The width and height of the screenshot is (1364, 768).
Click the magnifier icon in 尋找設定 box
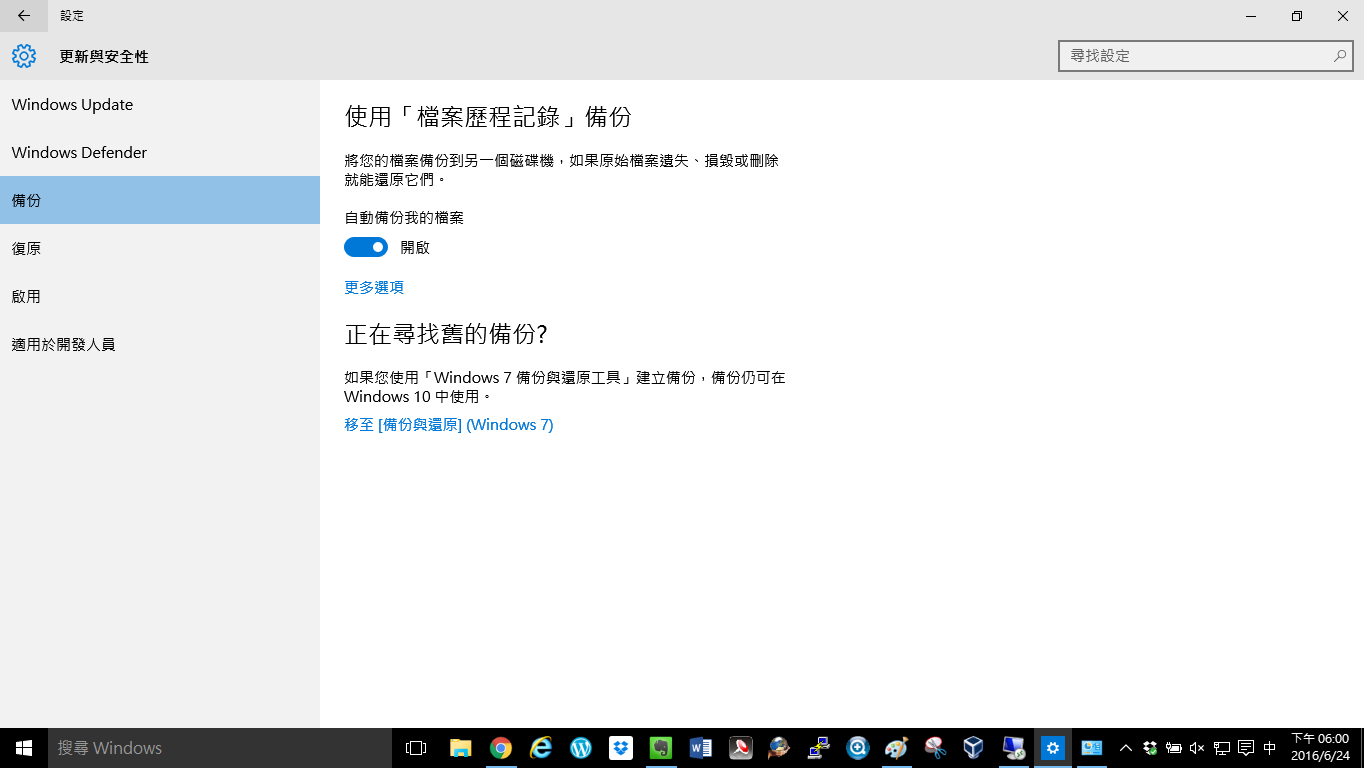(x=1340, y=56)
